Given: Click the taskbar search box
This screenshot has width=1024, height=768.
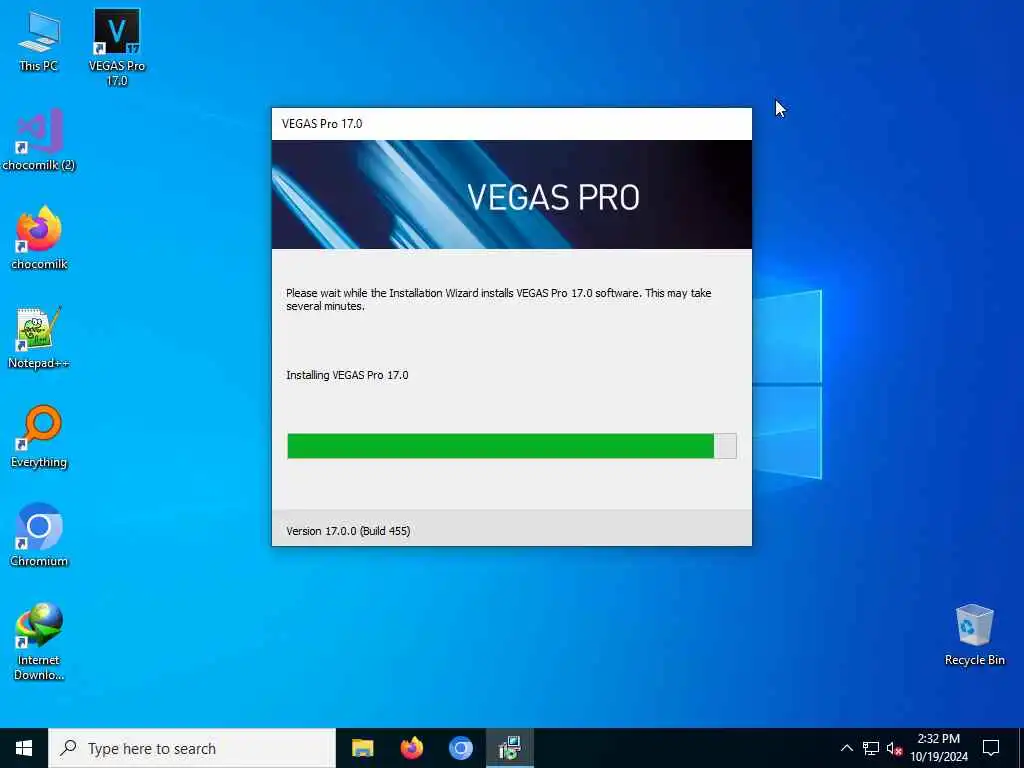Looking at the screenshot, I should point(192,748).
